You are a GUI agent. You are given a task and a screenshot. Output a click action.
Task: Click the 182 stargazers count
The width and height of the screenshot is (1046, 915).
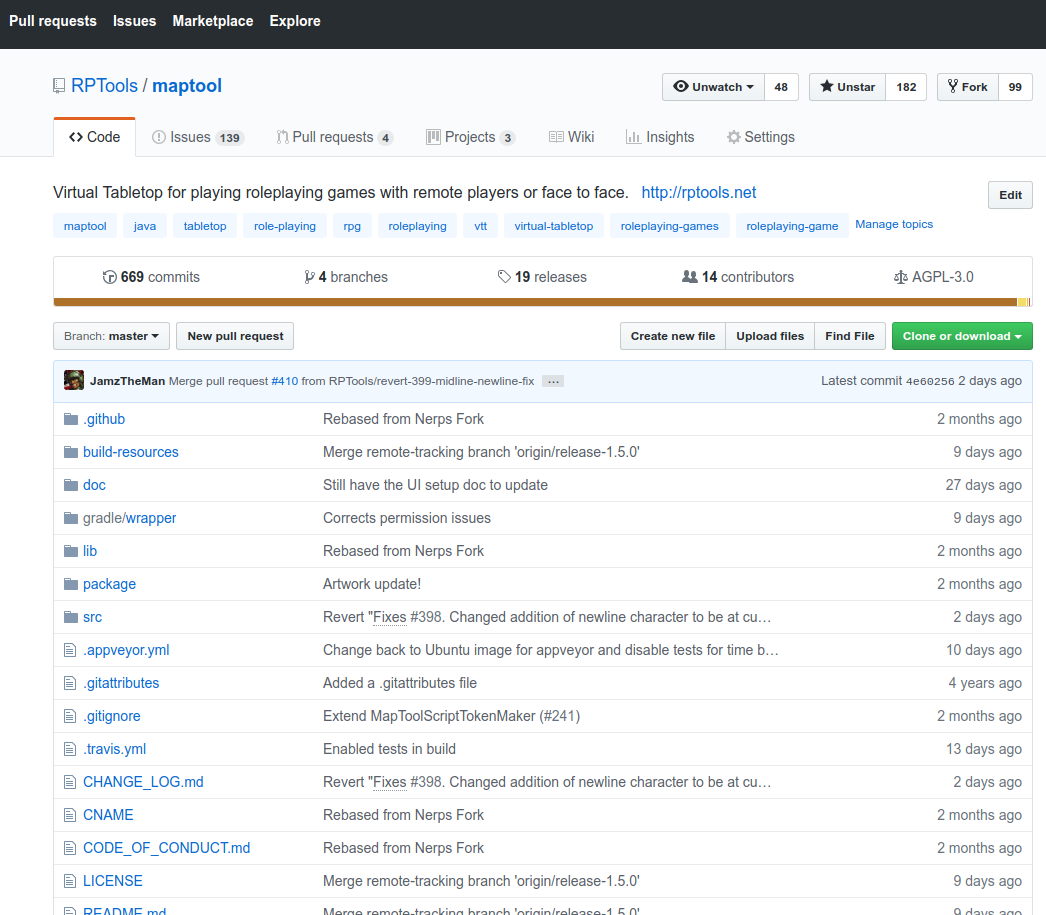tap(906, 87)
